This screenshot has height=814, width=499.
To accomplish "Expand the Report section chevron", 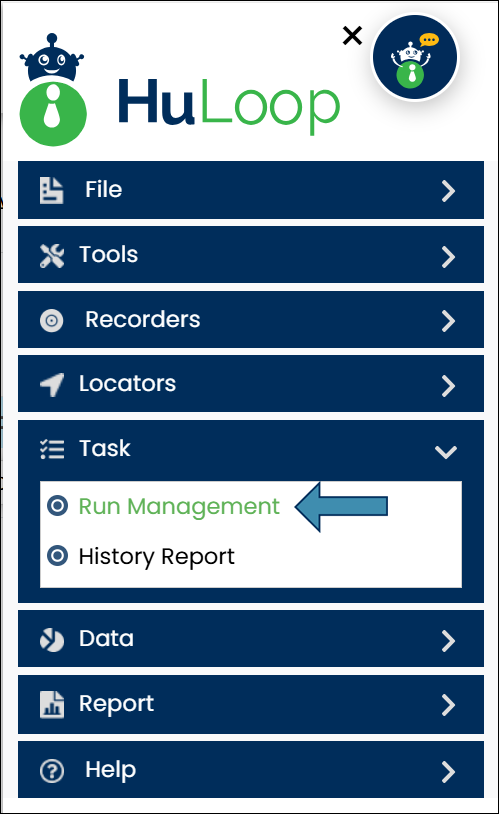I will pyautogui.click(x=448, y=705).
